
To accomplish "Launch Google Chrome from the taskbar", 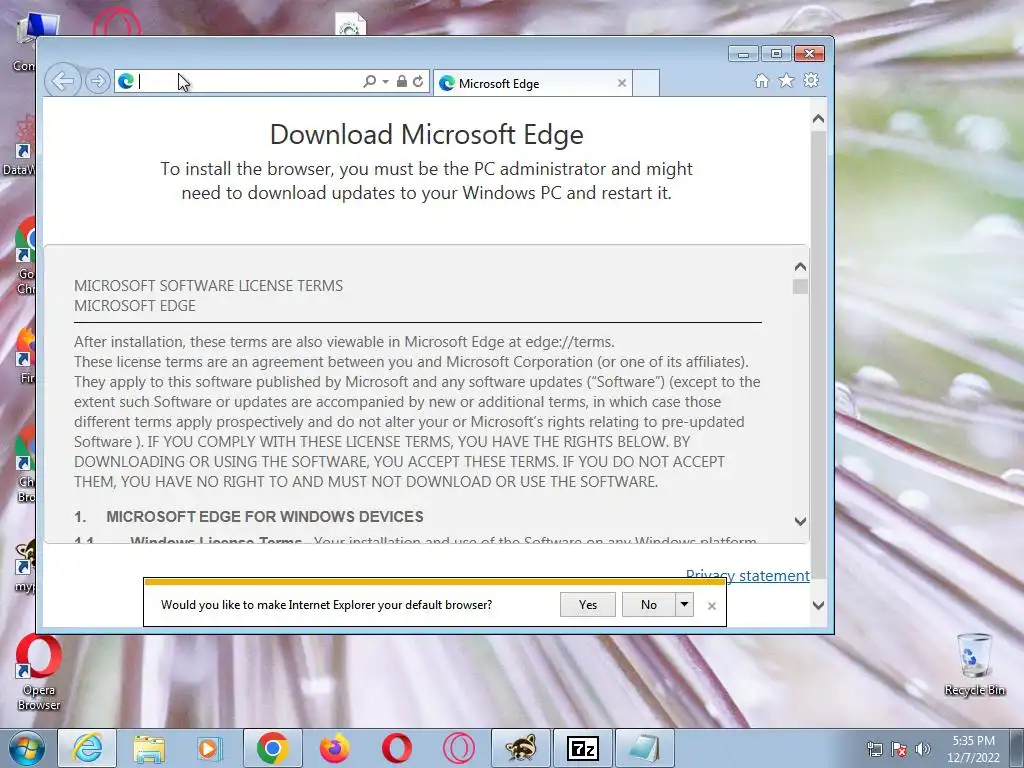I will pyautogui.click(x=272, y=748).
